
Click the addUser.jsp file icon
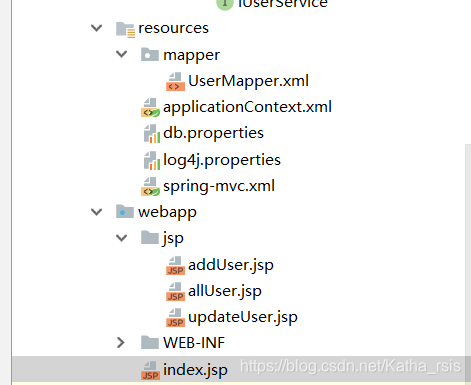(x=175, y=265)
